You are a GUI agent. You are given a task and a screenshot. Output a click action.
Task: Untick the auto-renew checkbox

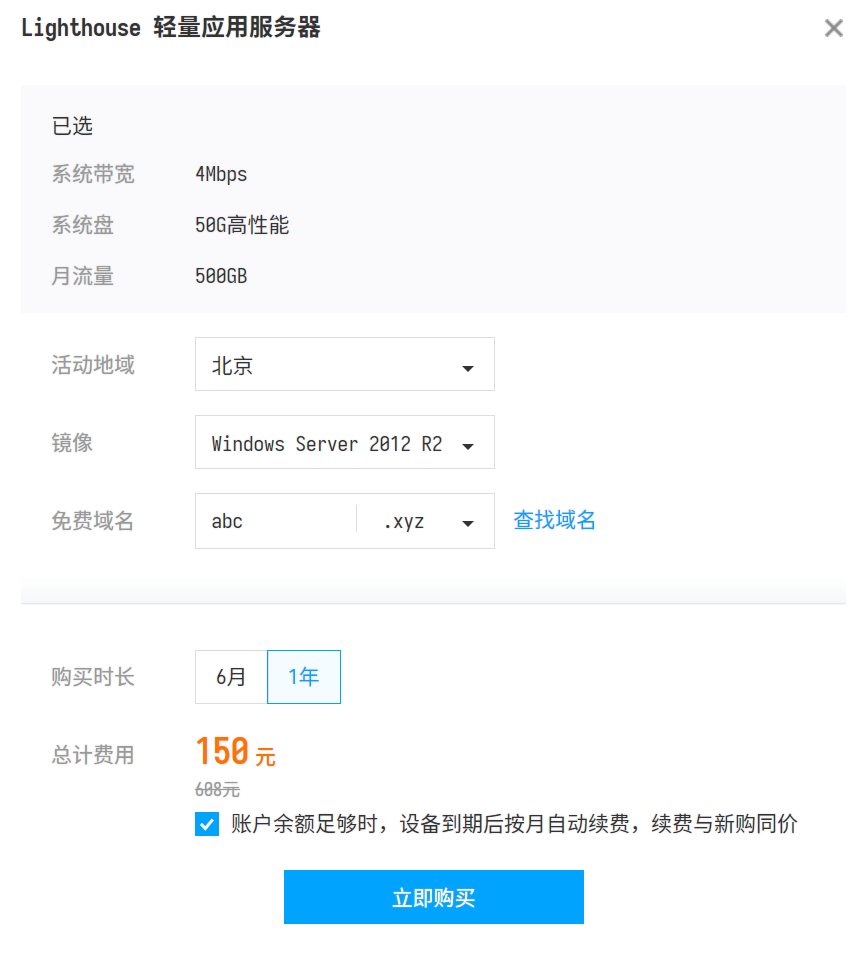point(207,825)
